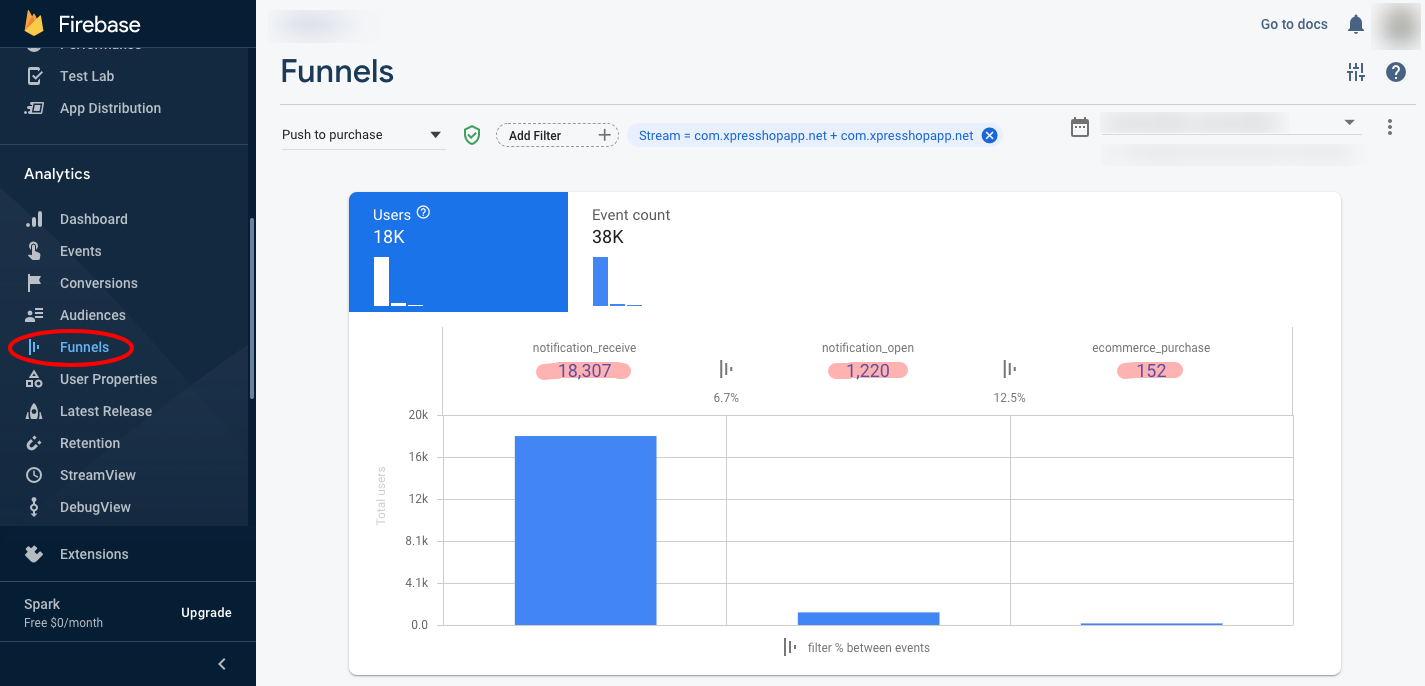
Task: Expand the date range dropdown
Action: 1349,123
